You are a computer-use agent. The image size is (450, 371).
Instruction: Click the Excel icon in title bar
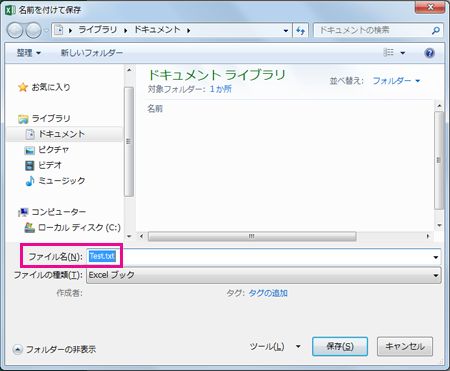click(x=10, y=10)
